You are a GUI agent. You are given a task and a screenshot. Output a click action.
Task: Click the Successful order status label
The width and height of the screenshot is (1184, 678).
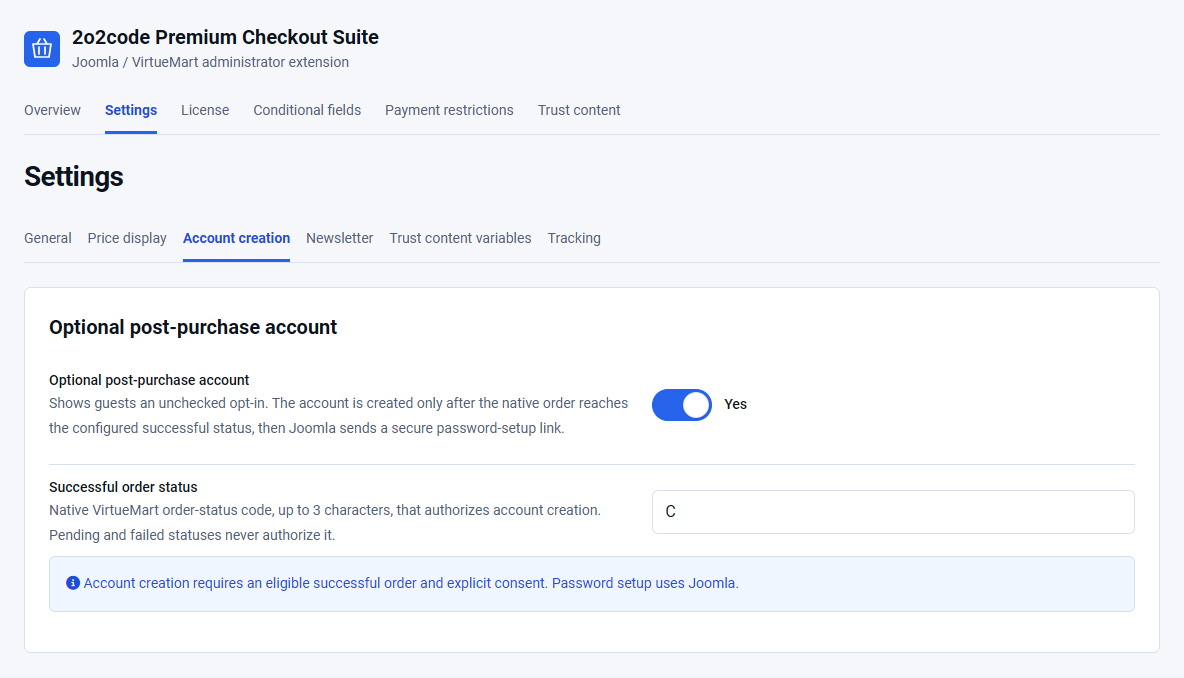(x=123, y=487)
